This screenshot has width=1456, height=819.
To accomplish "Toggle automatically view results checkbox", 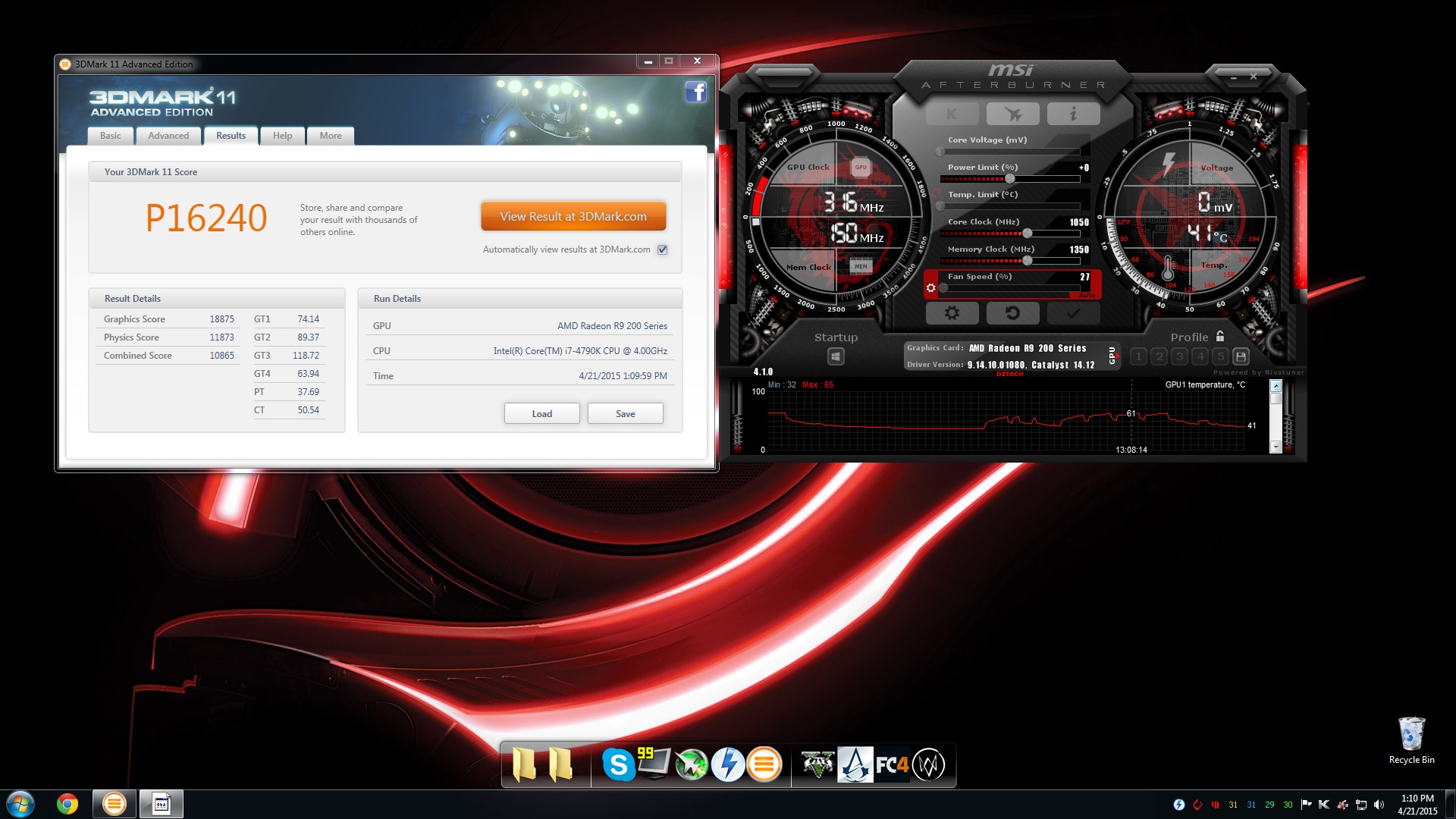I will pos(662,249).
